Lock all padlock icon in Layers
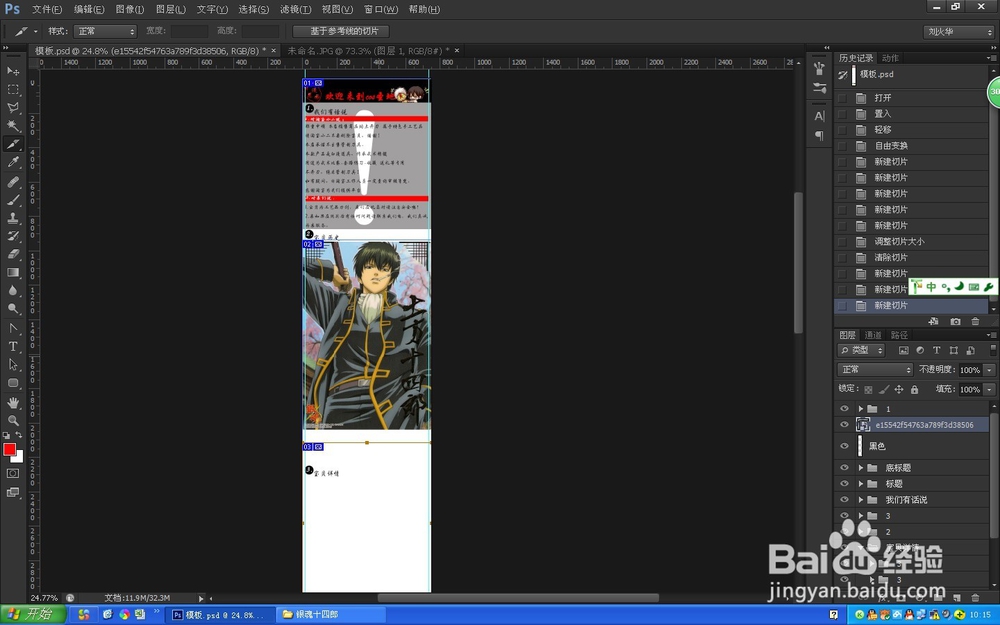This screenshot has width=1000, height=625. click(915, 389)
